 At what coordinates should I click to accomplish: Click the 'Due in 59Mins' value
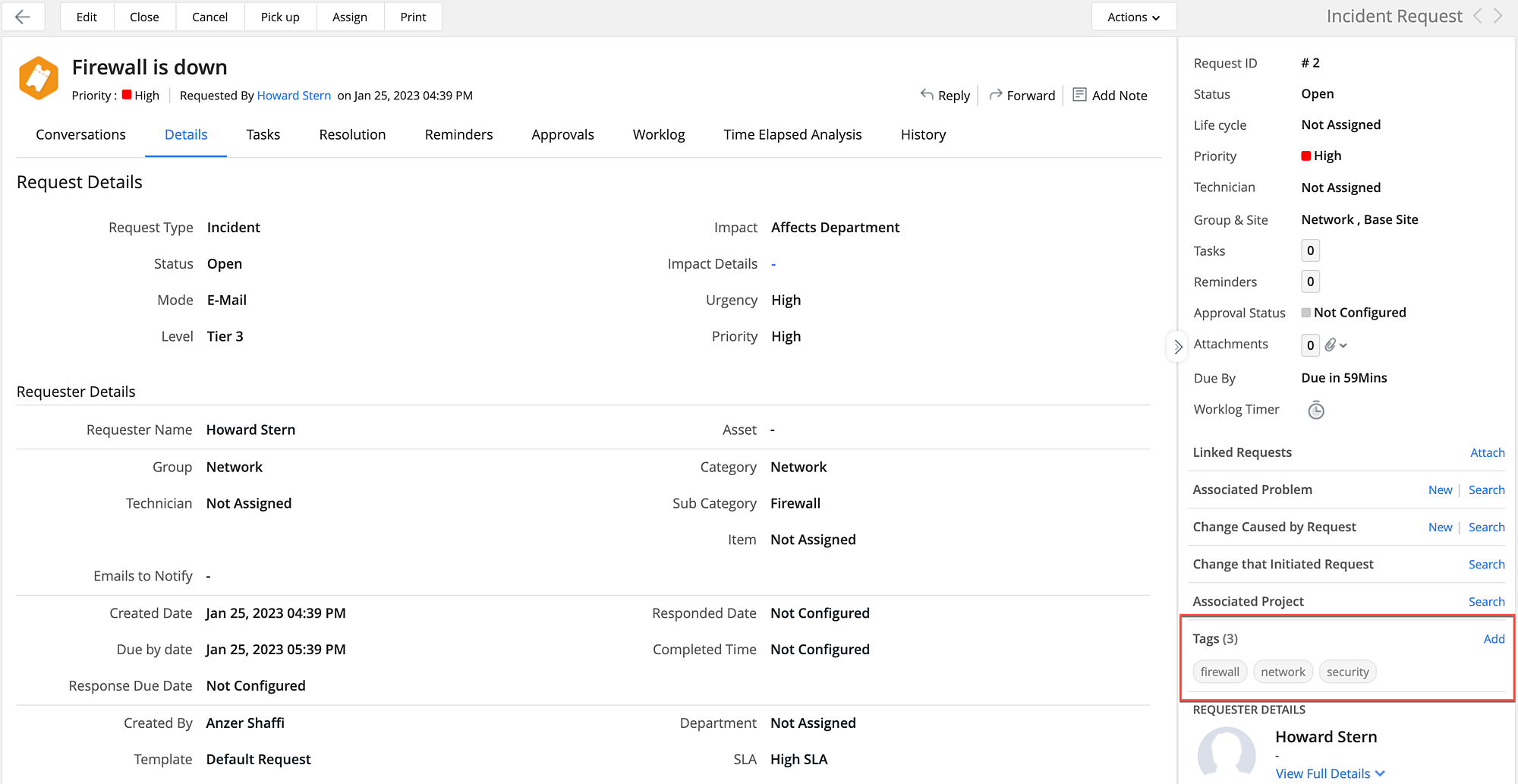(1344, 377)
